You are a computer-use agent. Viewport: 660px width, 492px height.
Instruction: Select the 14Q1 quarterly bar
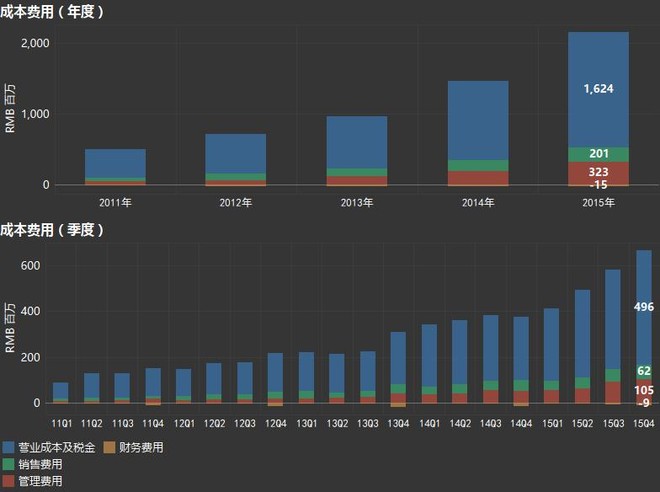coord(429,364)
